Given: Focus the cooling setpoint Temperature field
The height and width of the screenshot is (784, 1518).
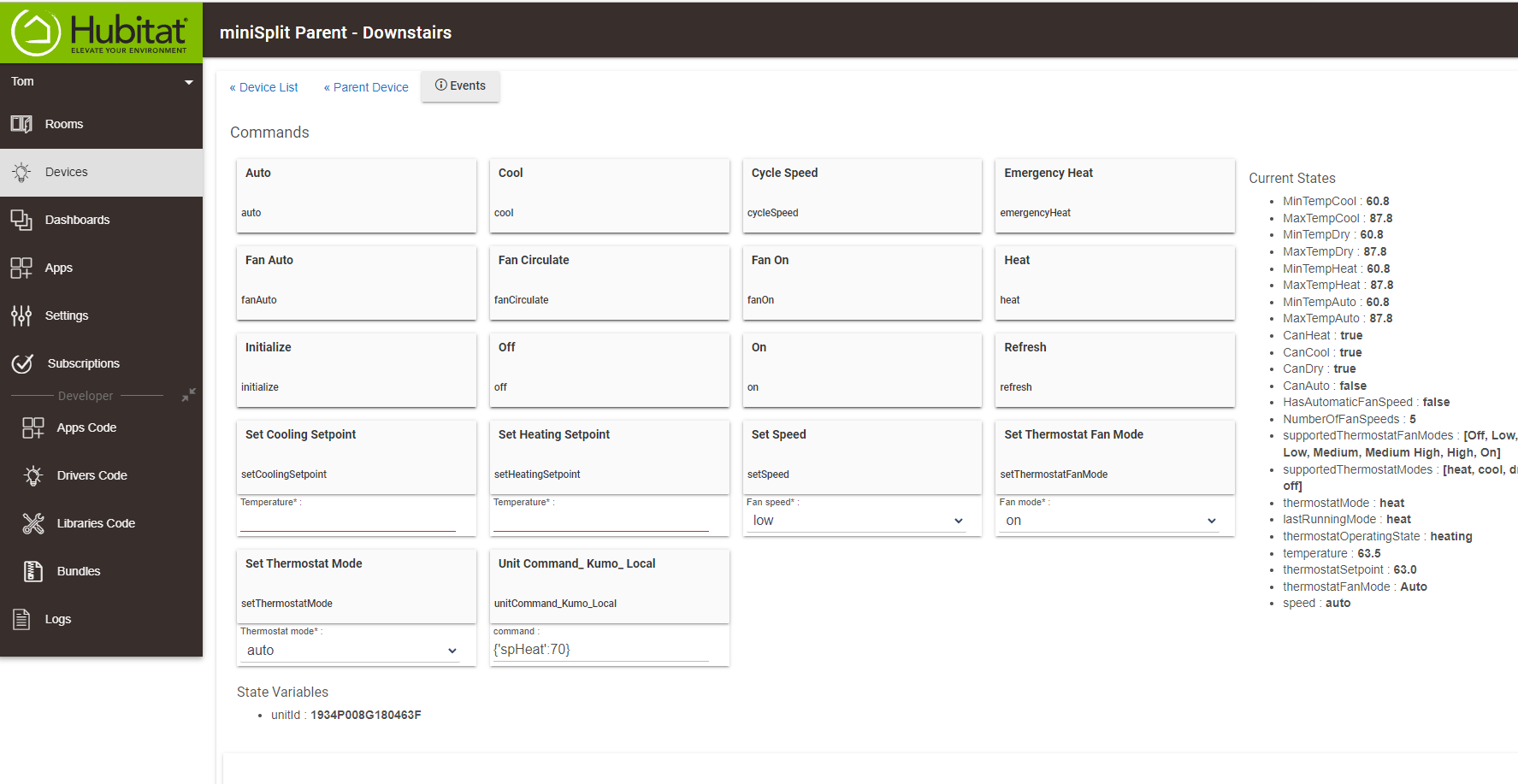Looking at the screenshot, I should pyautogui.click(x=348, y=521).
